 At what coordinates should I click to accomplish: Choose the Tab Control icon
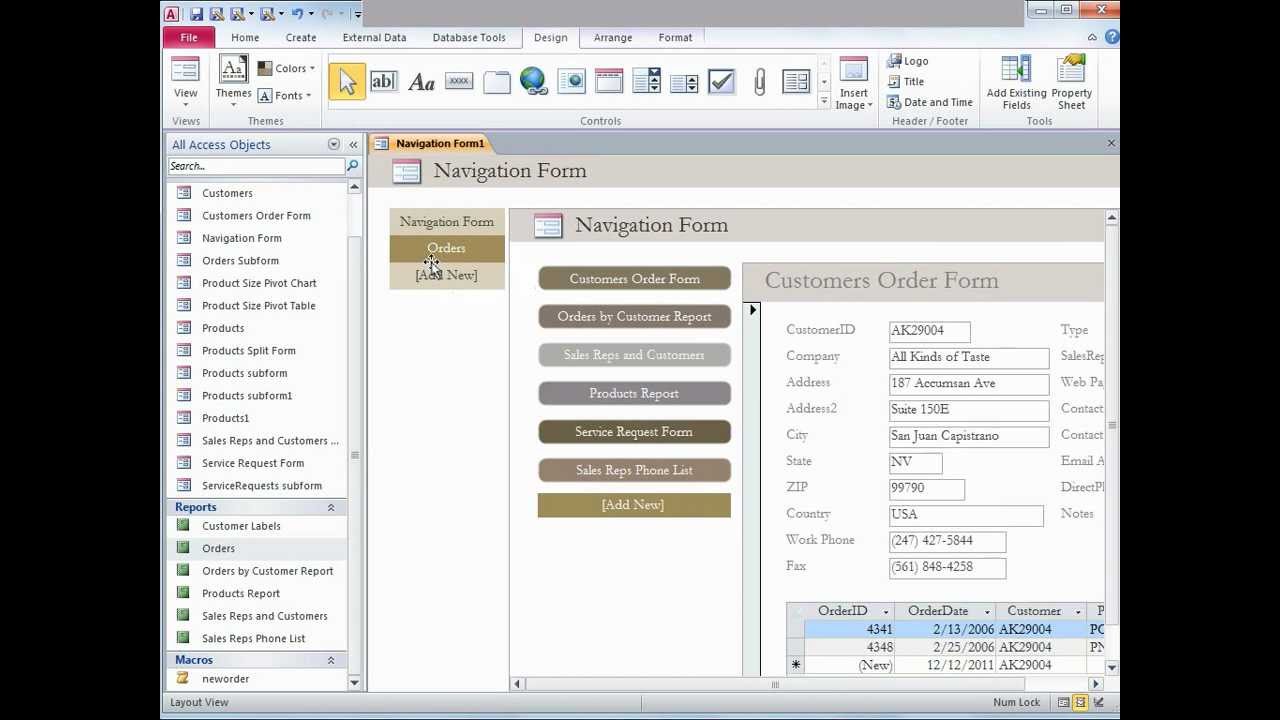pos(497,82)
